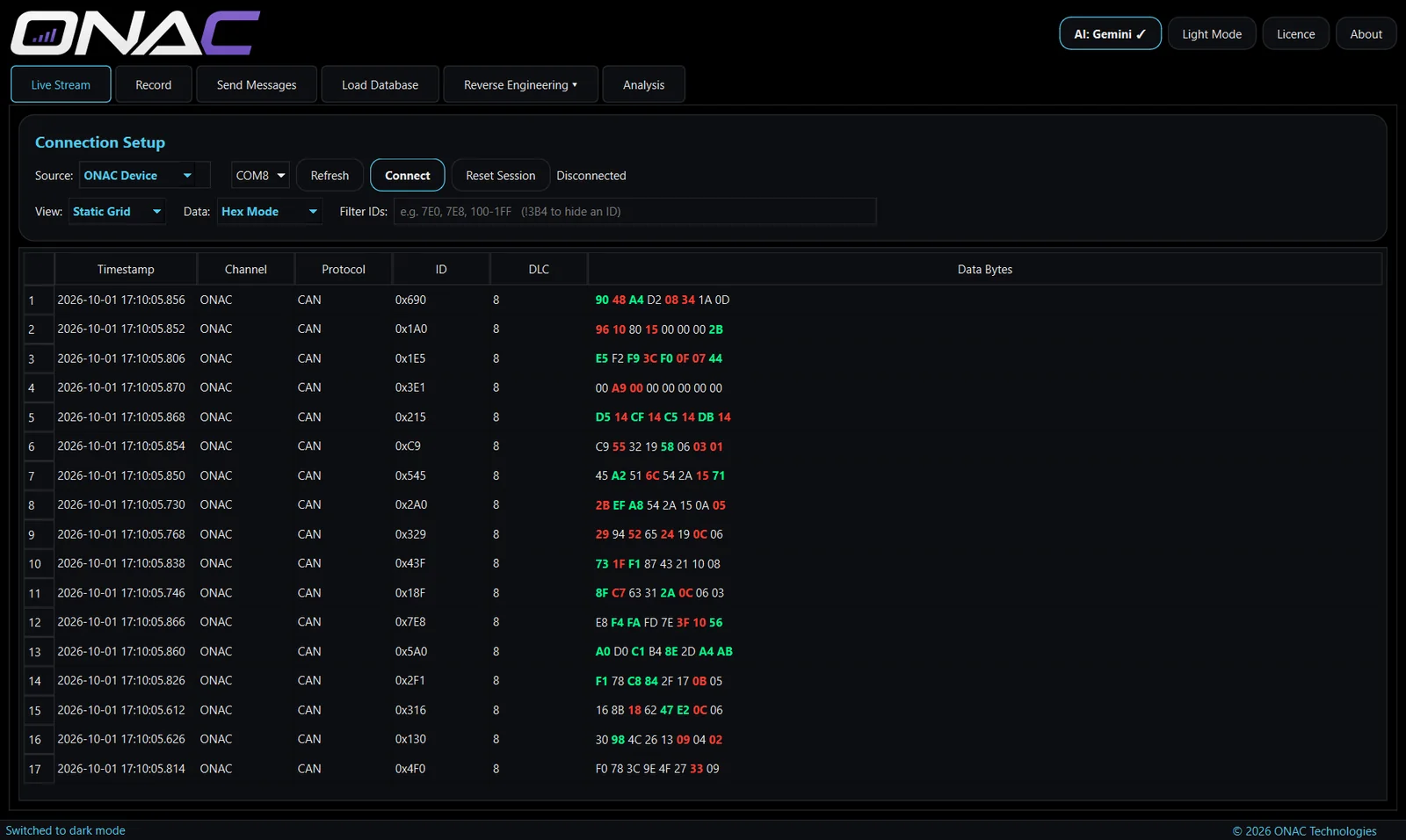Expand the Data dropdown showing Hex Mode
Viewport: 1406px width, 840px height.
[270, 212]
